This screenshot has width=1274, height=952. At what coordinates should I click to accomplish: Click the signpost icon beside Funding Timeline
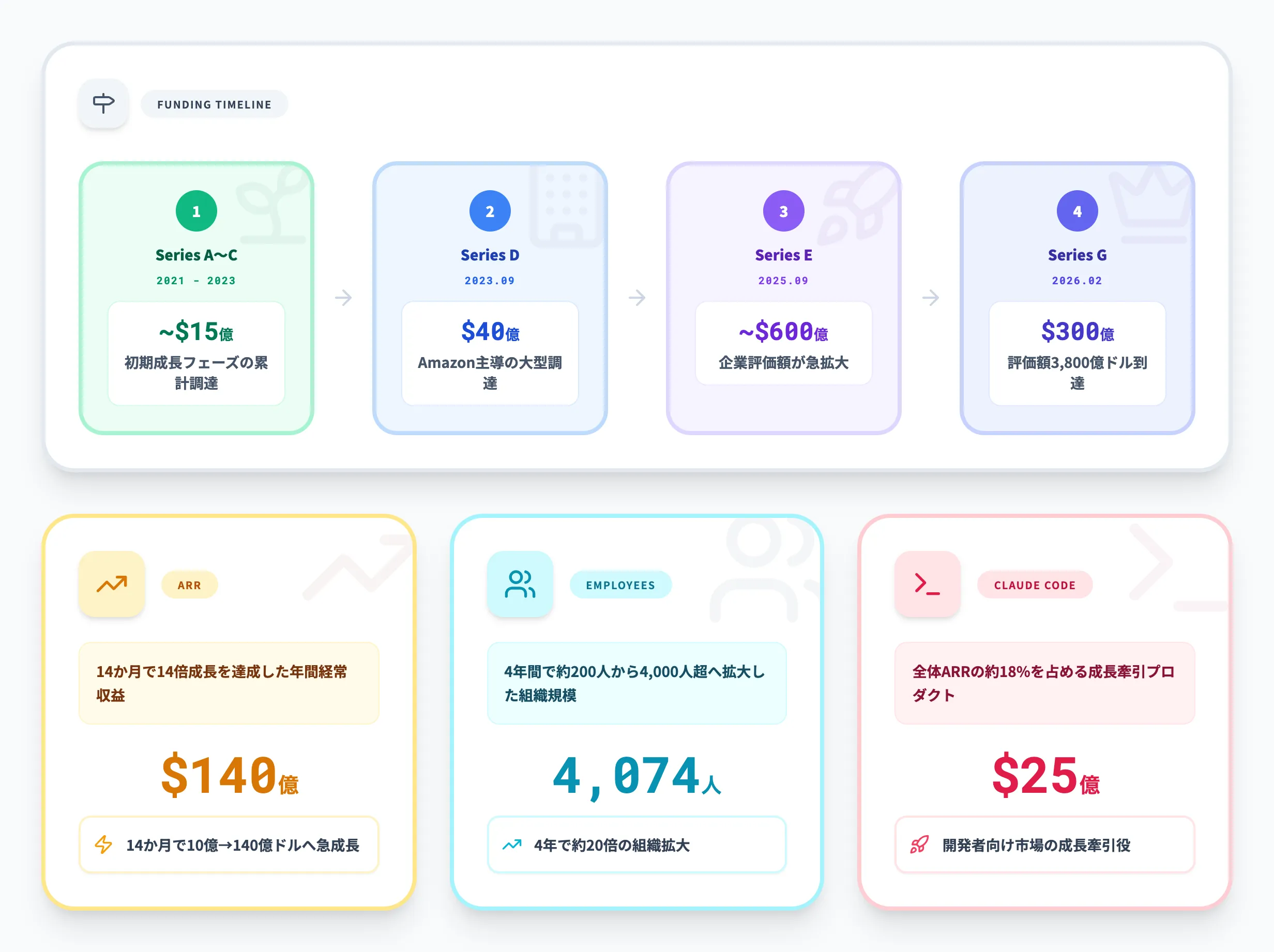pyautogui.click(x=104, y=103)
